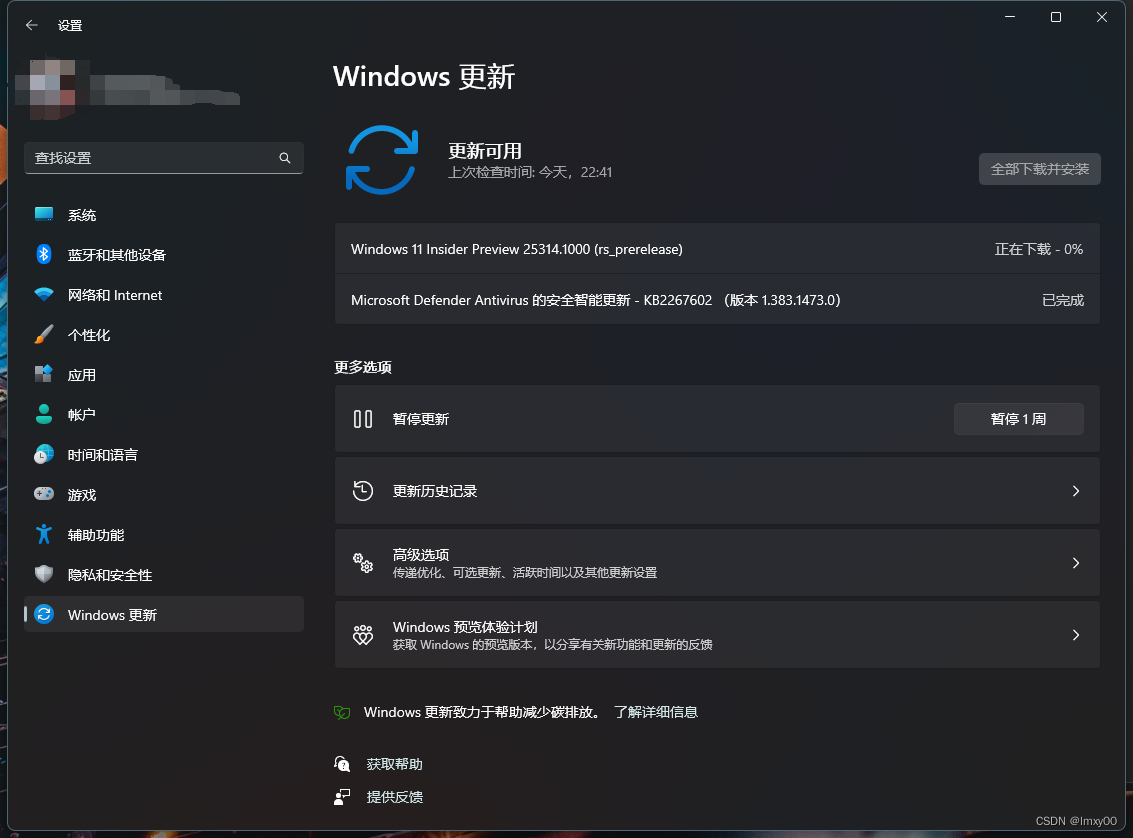
Task: Click 高级选项 row title
Action: click(x=421, y=555)
